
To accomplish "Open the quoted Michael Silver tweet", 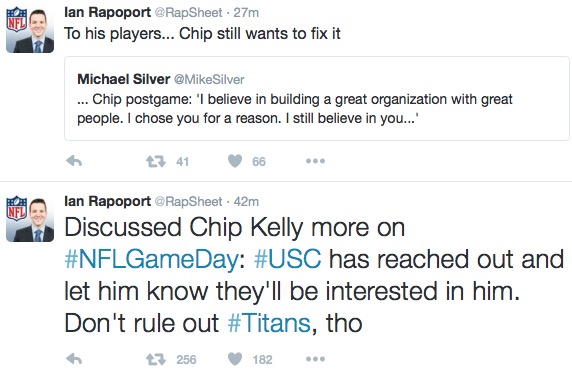I will [317, 99].
